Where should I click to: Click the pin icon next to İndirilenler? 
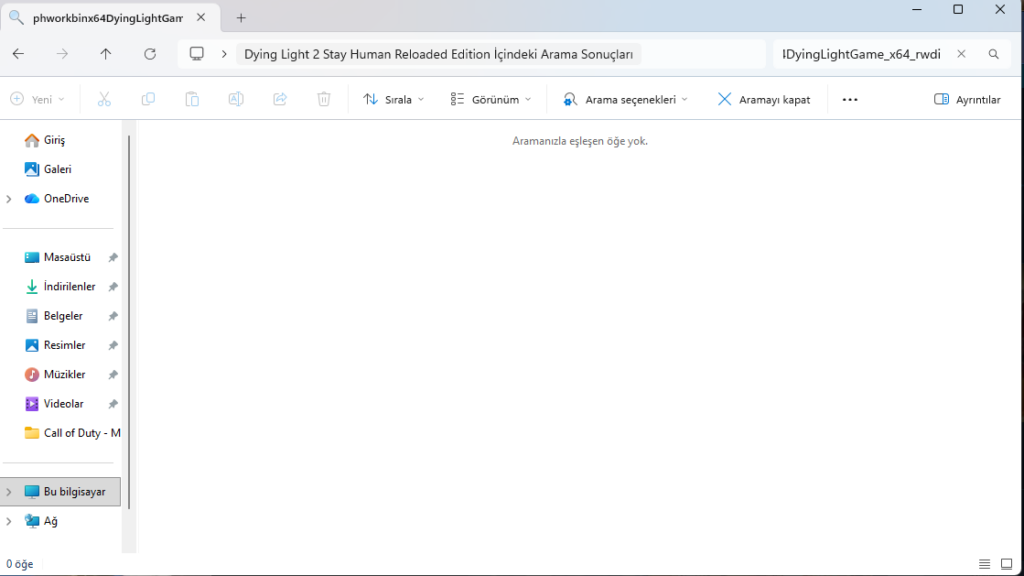pyautogui.click(x=113, y=287)
